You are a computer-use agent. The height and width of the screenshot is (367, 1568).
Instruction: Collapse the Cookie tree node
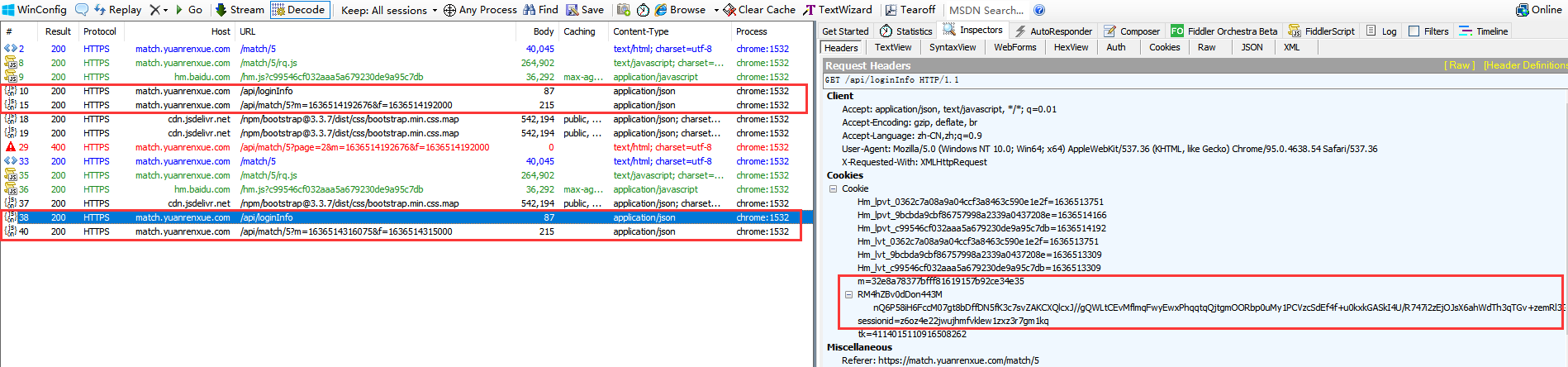pyautogui.click(x=834, y=188)
